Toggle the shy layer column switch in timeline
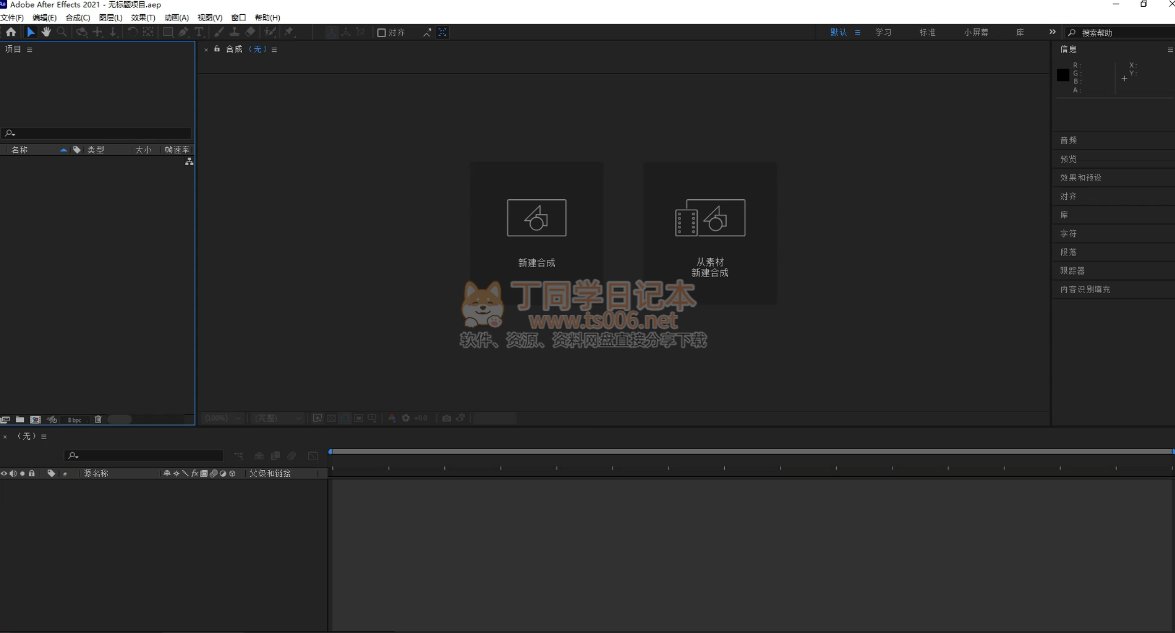This screenshot has width=1175, height=633. click(166, 473)
